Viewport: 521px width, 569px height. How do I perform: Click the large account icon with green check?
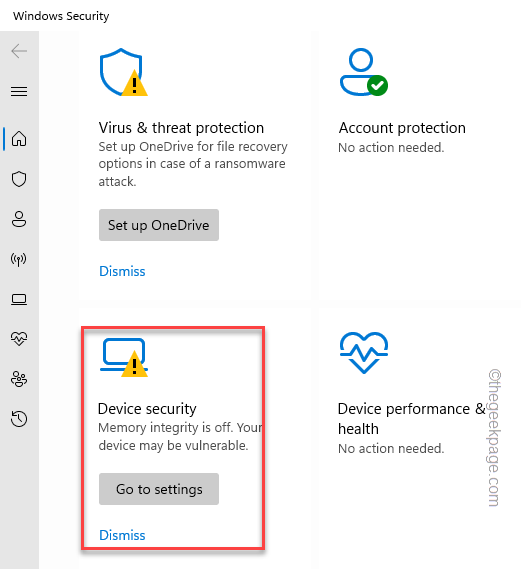[364, 72]
